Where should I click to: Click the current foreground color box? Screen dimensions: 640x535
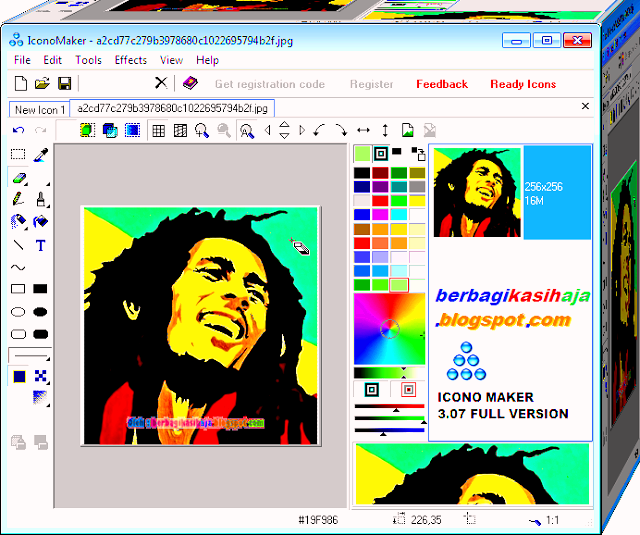[362, 154]
